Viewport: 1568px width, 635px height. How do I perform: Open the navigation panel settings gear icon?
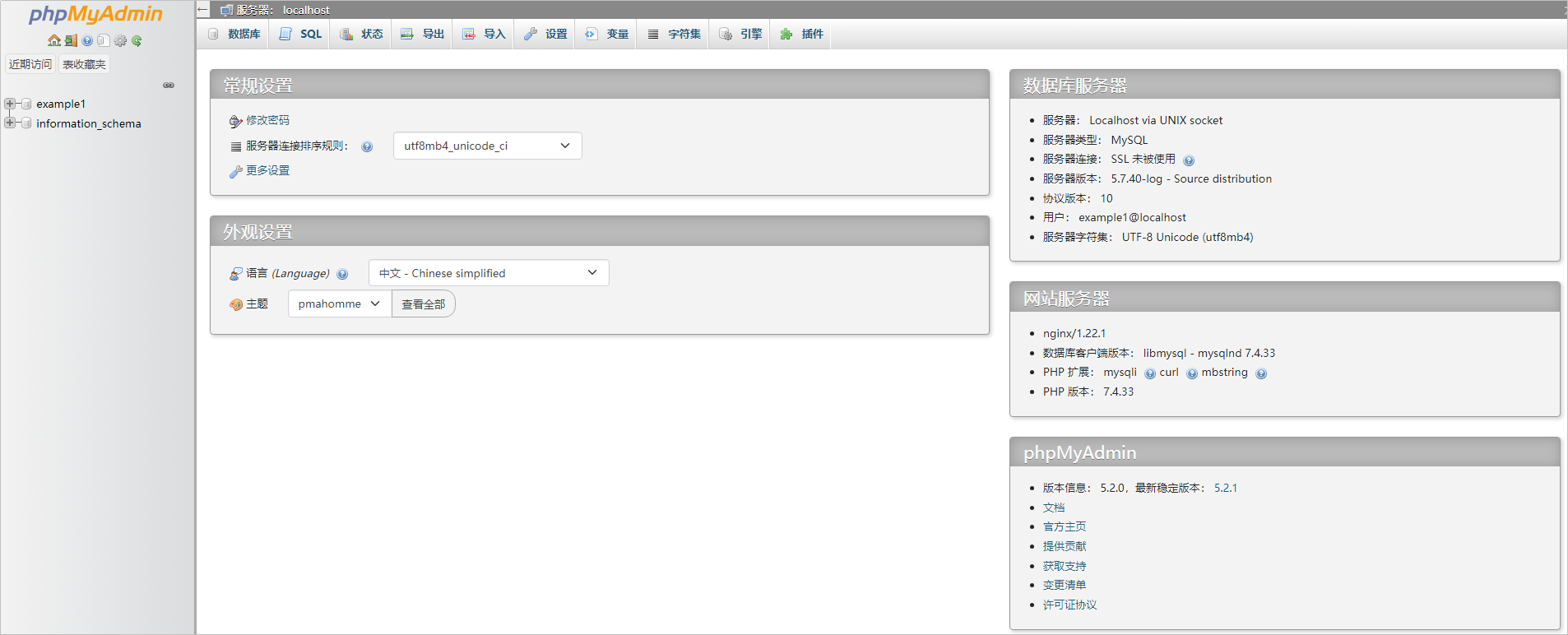(x=120, y=40)
